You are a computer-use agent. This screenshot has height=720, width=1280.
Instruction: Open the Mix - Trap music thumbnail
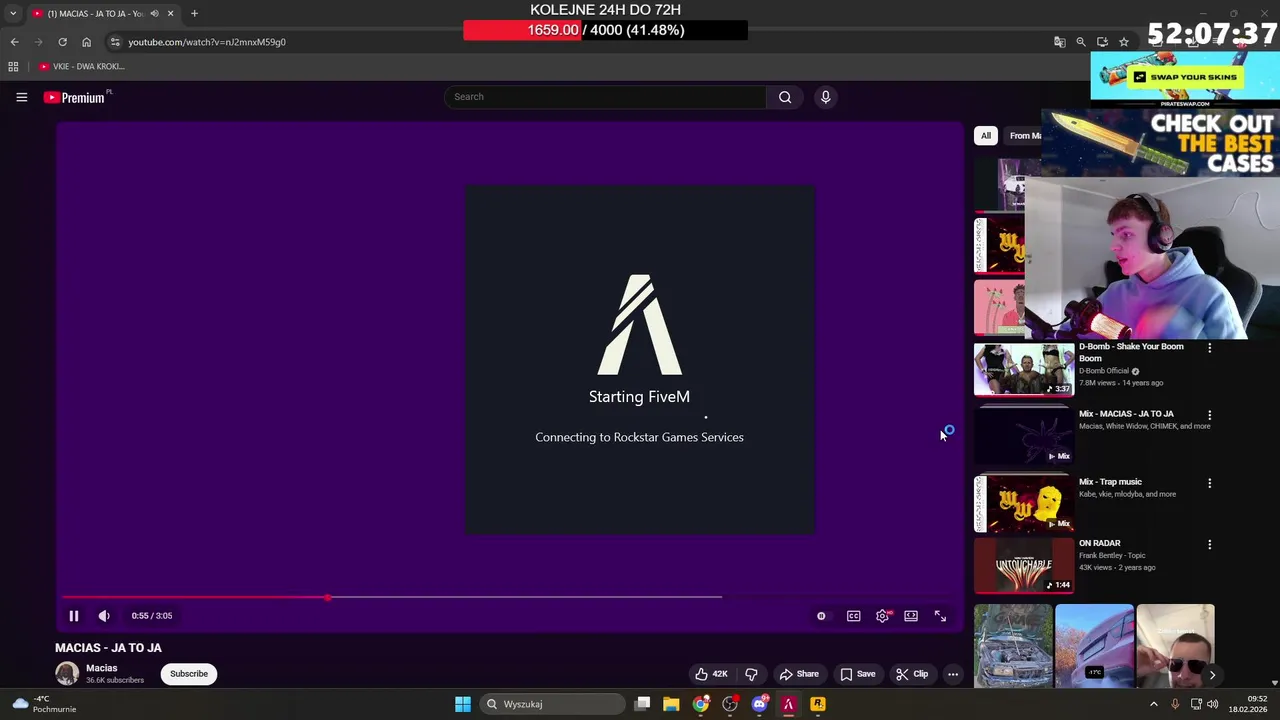(1024, 505)
